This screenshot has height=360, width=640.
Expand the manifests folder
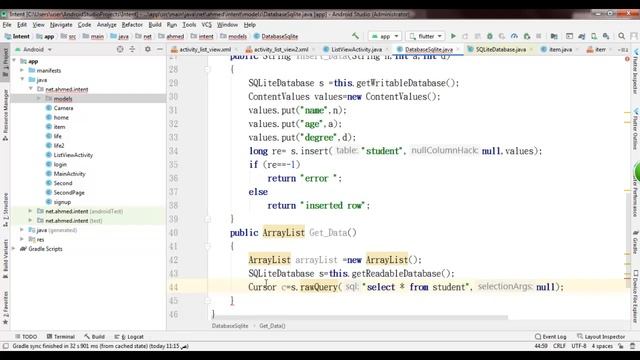(22, 70)
